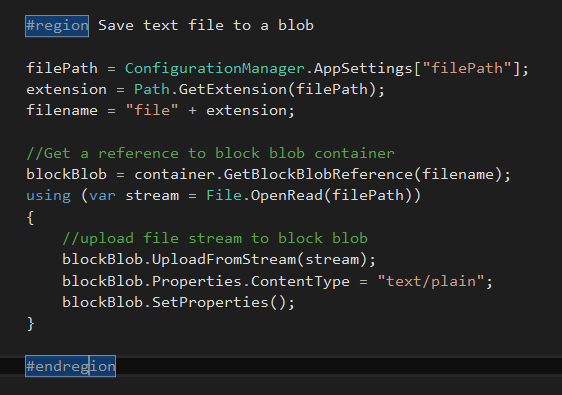Place cursor on ConfigurationManager class name
This screenshot has height=395, width=562.
tap(215, 68)
